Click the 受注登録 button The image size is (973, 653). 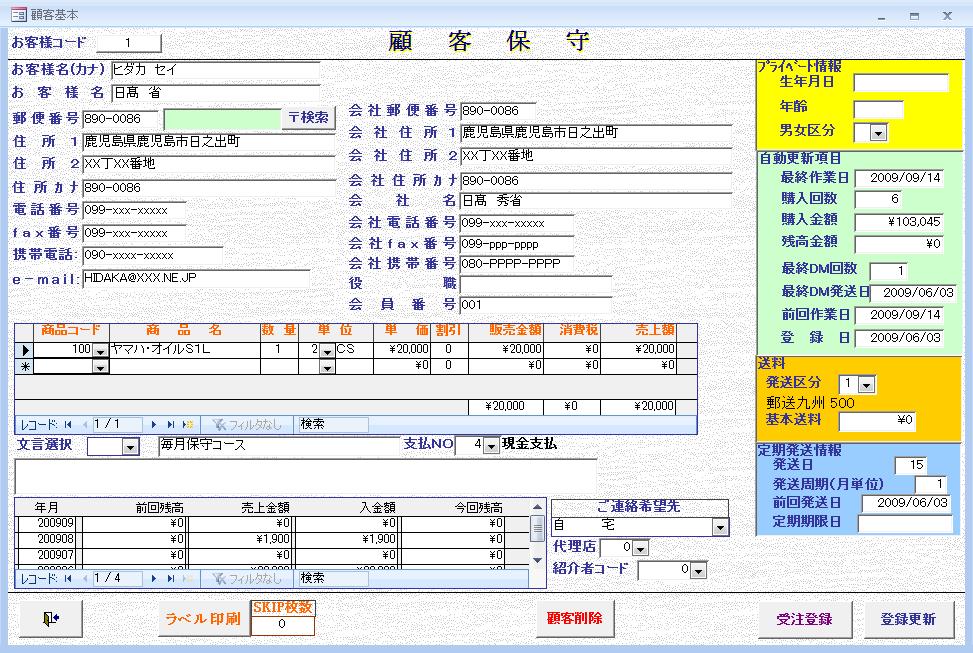tap(804, 619)
